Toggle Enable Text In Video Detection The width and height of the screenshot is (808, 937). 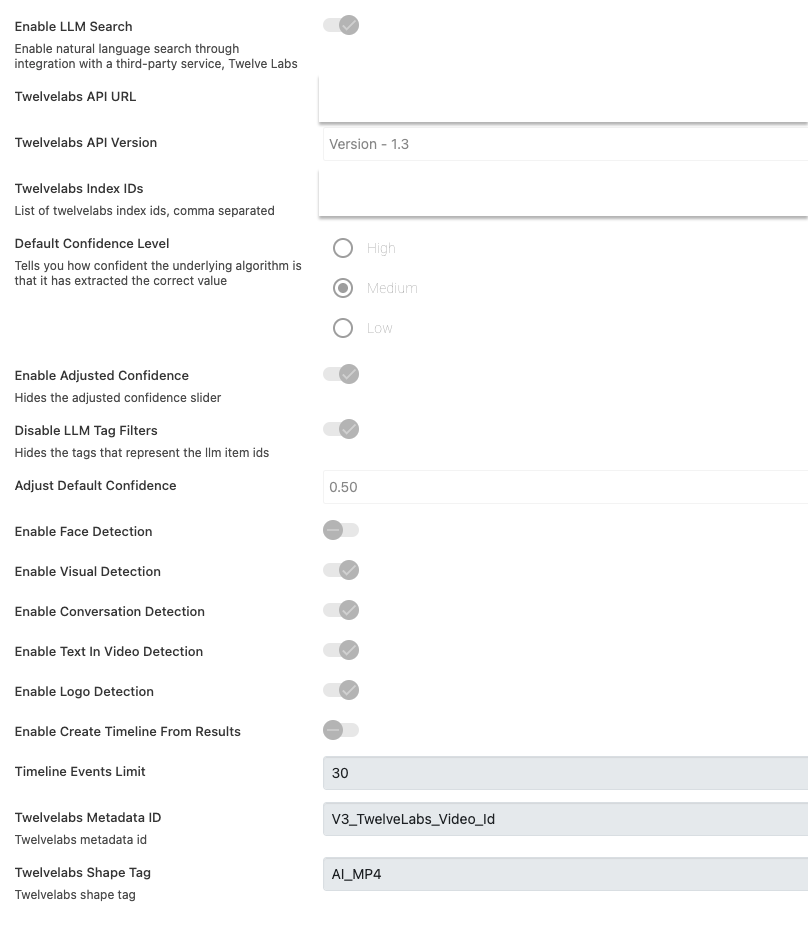point(341,650)
